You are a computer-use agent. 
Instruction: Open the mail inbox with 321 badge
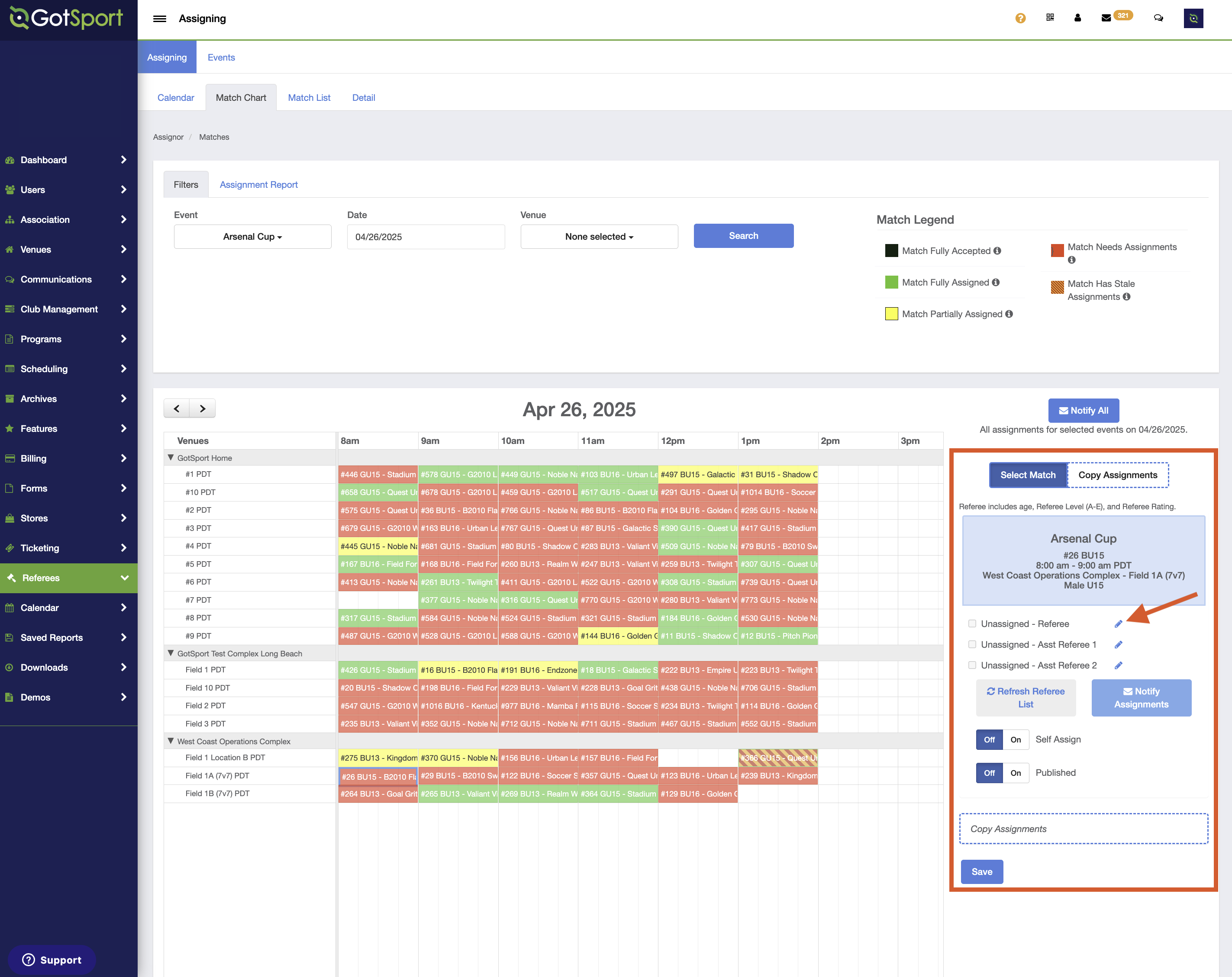(x=1116, y=17)
